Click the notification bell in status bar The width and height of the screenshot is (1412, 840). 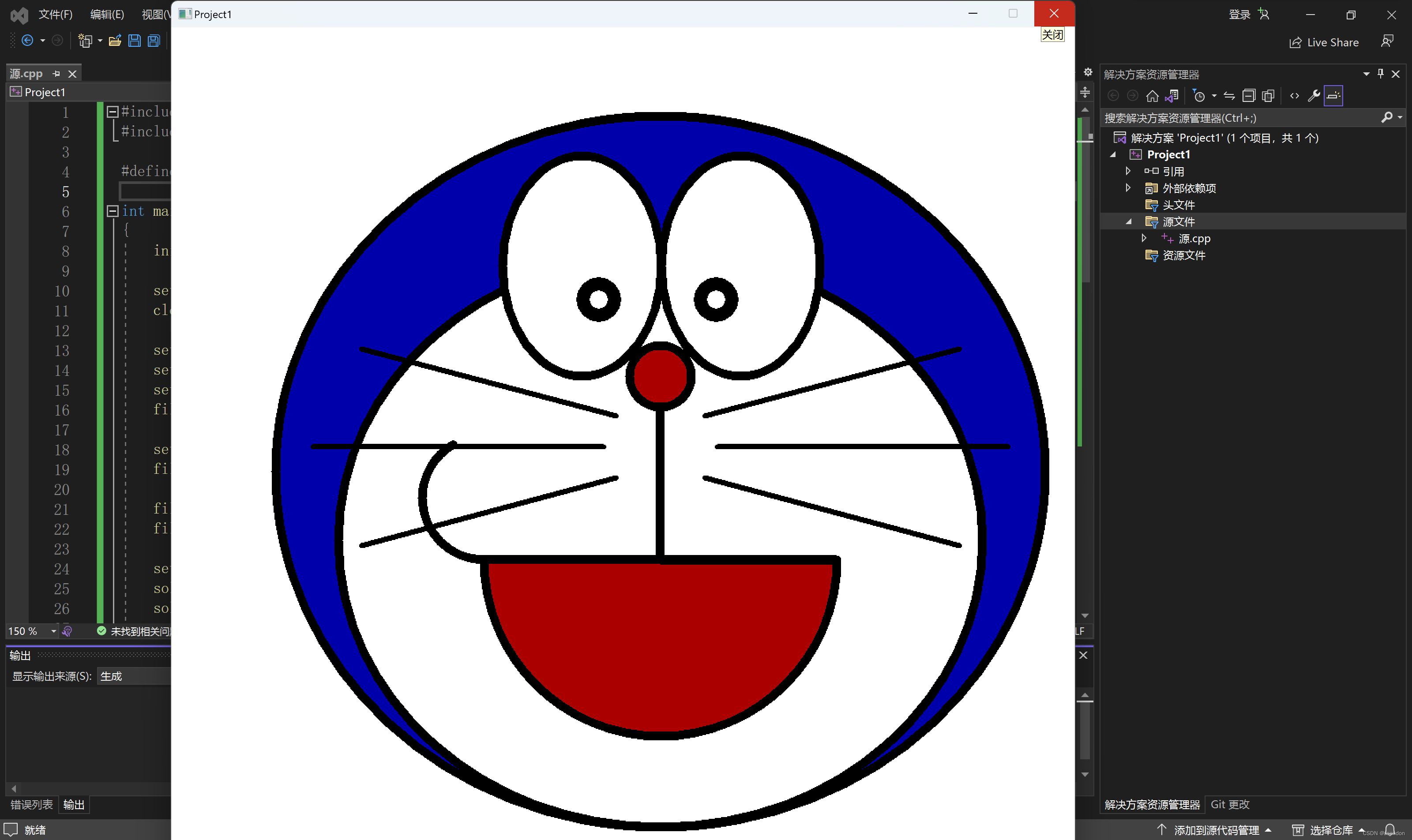pyautogui.click(x=1389, y=830)
